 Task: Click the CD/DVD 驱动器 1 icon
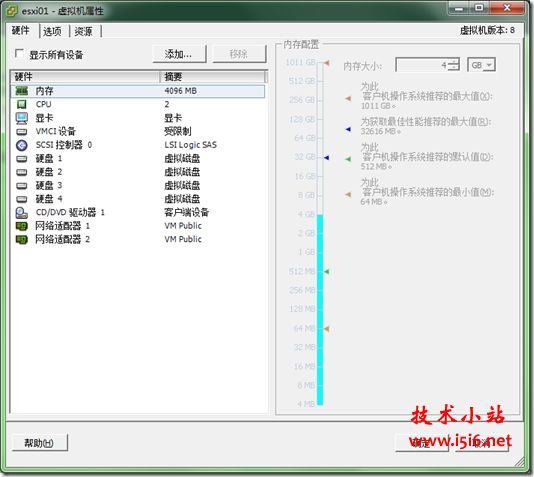click(x=22, y=212)
